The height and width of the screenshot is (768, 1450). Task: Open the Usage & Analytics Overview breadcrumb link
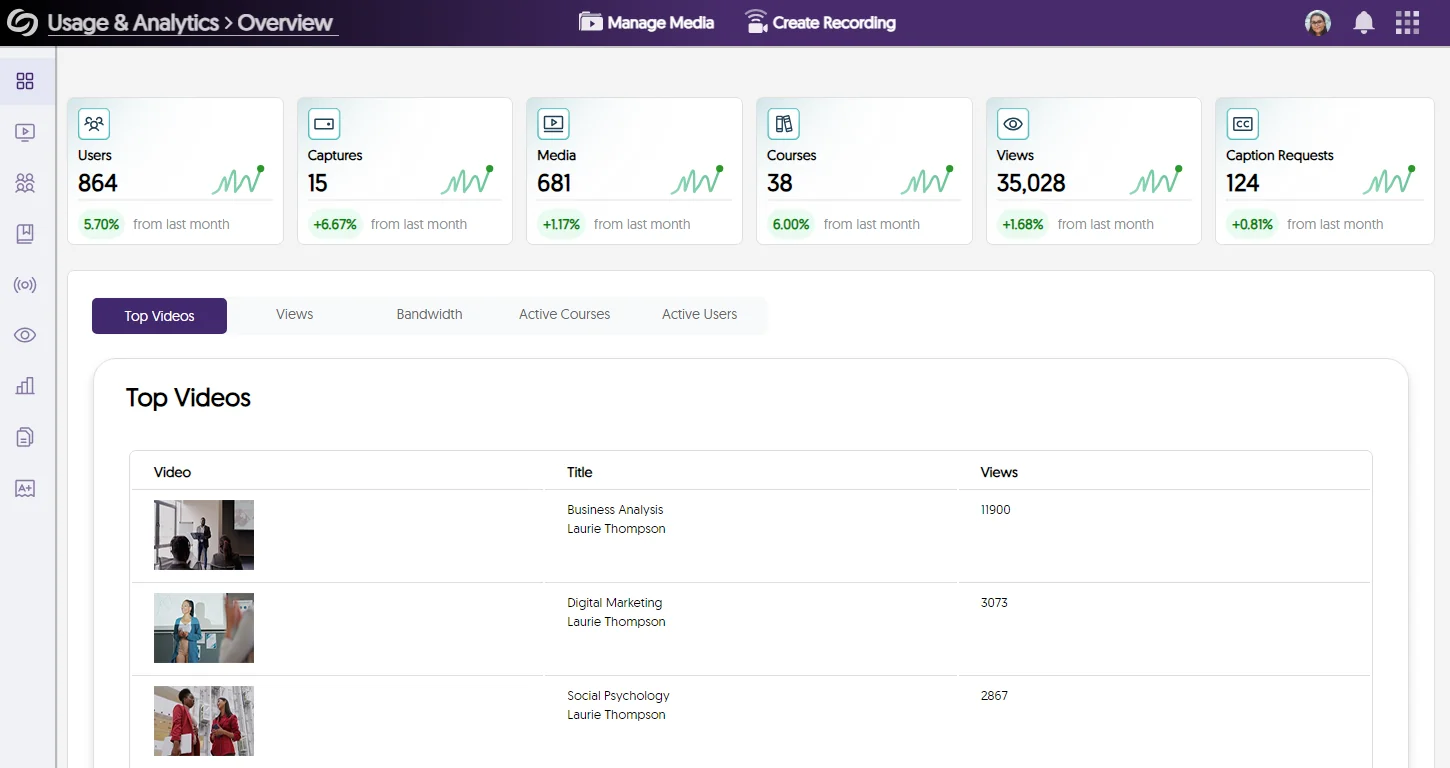pyautogui.click(x=192, y=22)
